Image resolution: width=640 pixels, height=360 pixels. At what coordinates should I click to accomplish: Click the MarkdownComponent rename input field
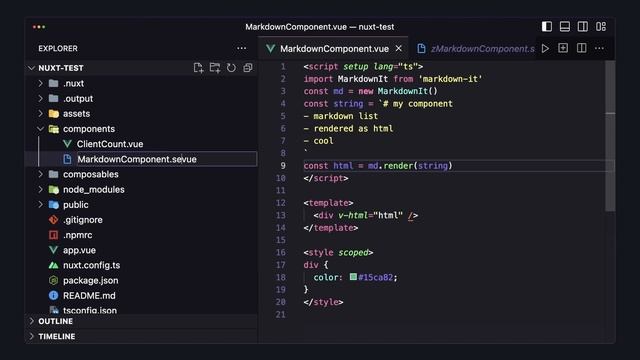point(167,159)
